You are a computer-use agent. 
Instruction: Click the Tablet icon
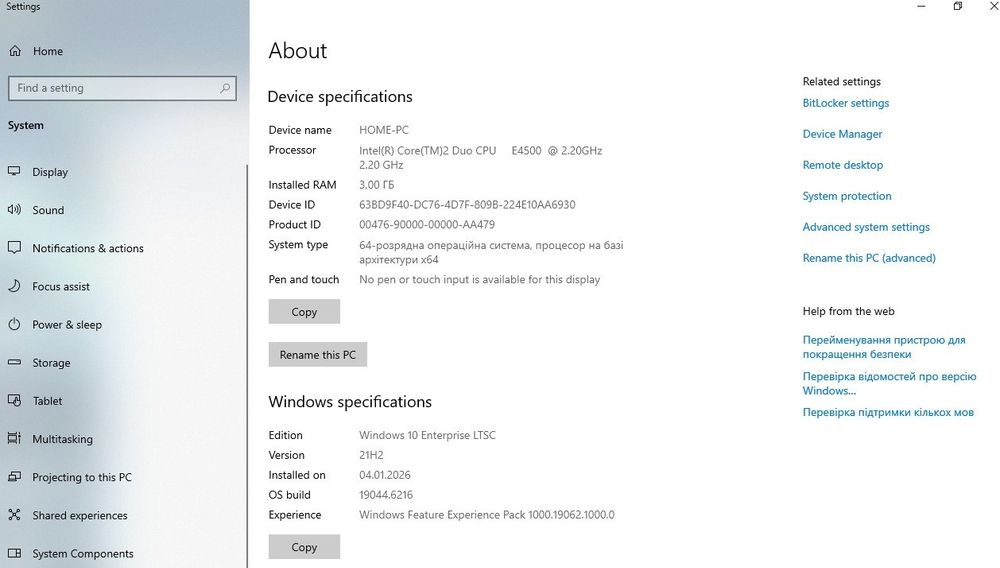[x=14, y=400]
